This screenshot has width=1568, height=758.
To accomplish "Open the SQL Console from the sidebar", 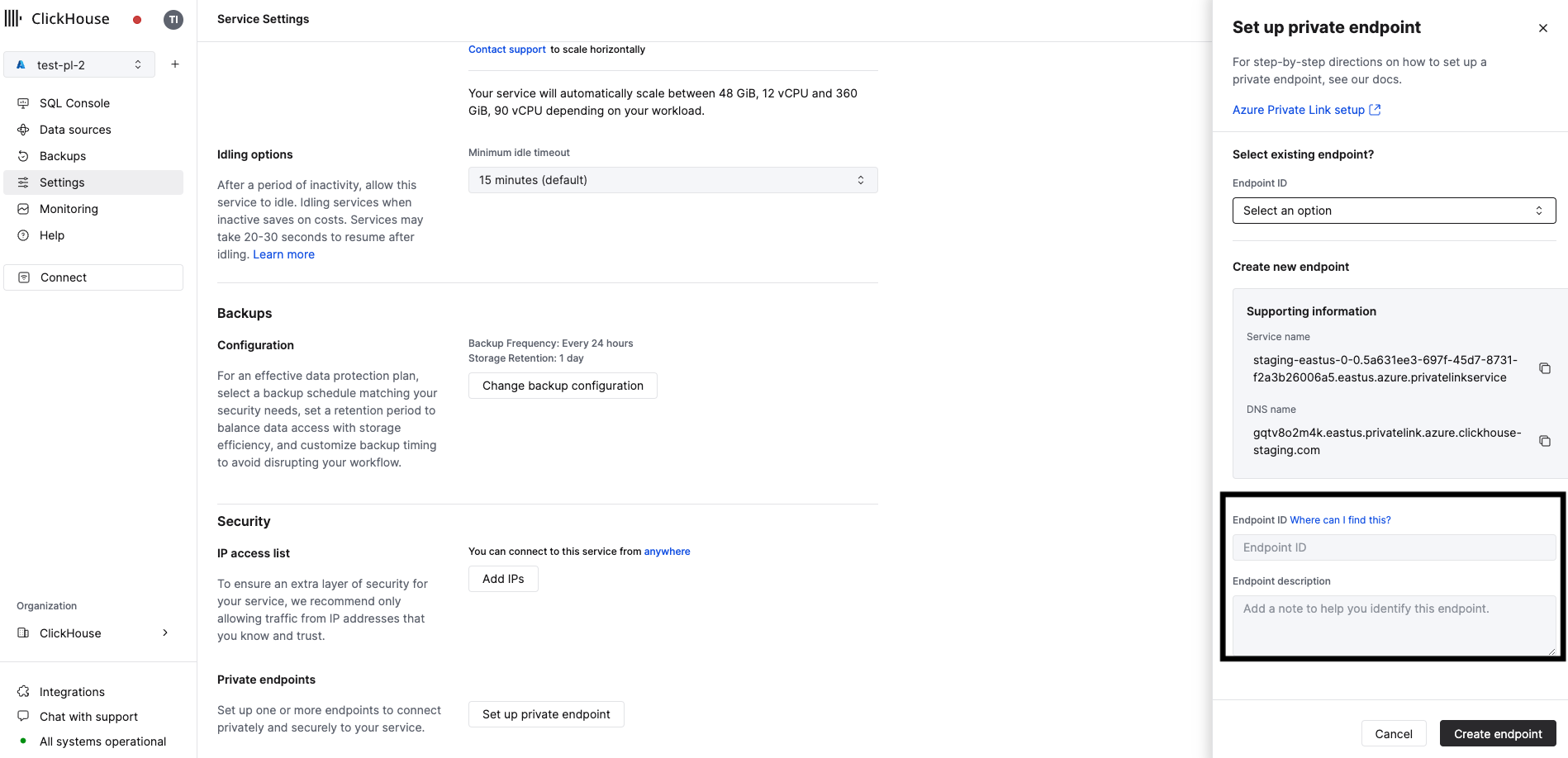I will click(74, 102).
